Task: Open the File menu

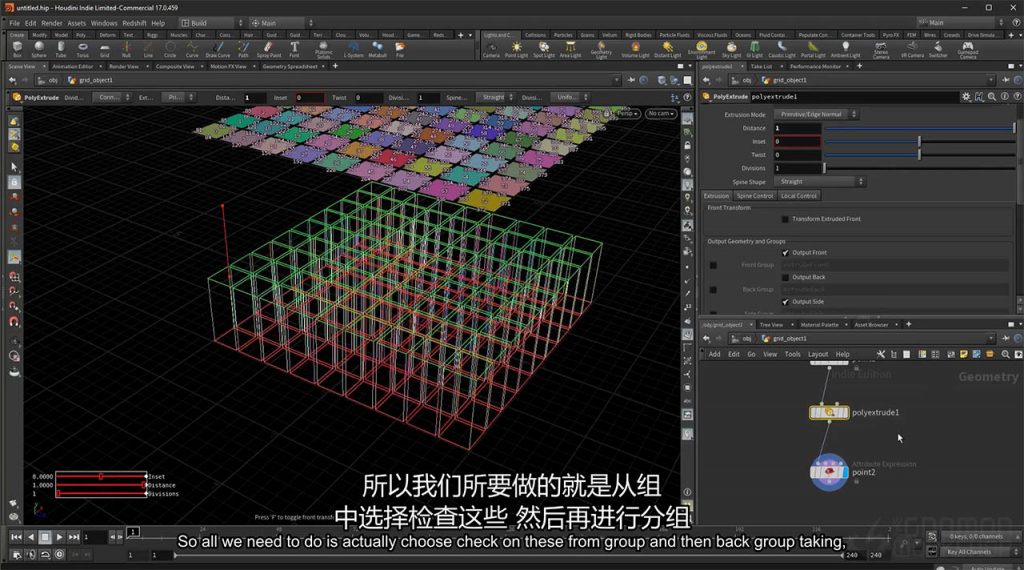Action: pos(14,23)
